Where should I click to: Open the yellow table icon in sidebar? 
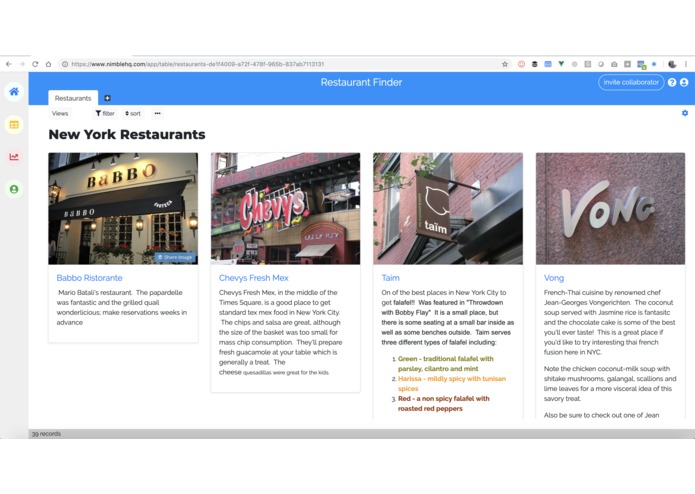coord(14,125)
